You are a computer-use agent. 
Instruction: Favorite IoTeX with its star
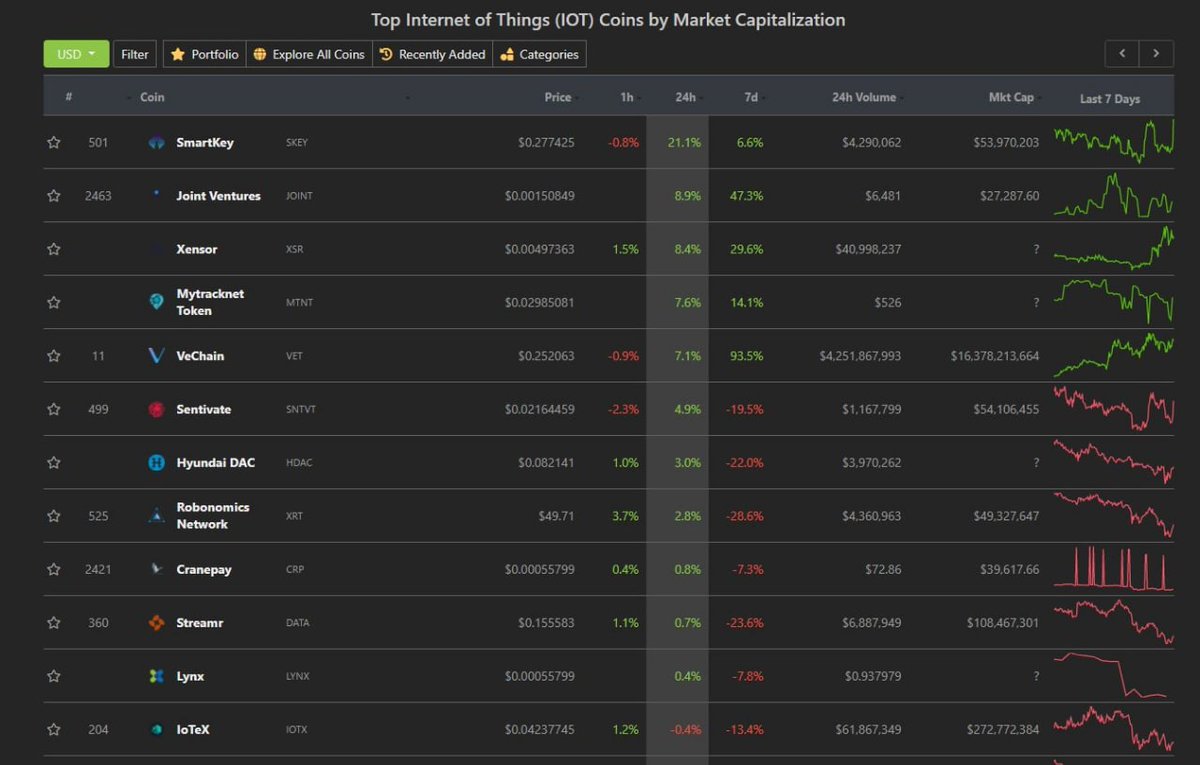[54, 730]
